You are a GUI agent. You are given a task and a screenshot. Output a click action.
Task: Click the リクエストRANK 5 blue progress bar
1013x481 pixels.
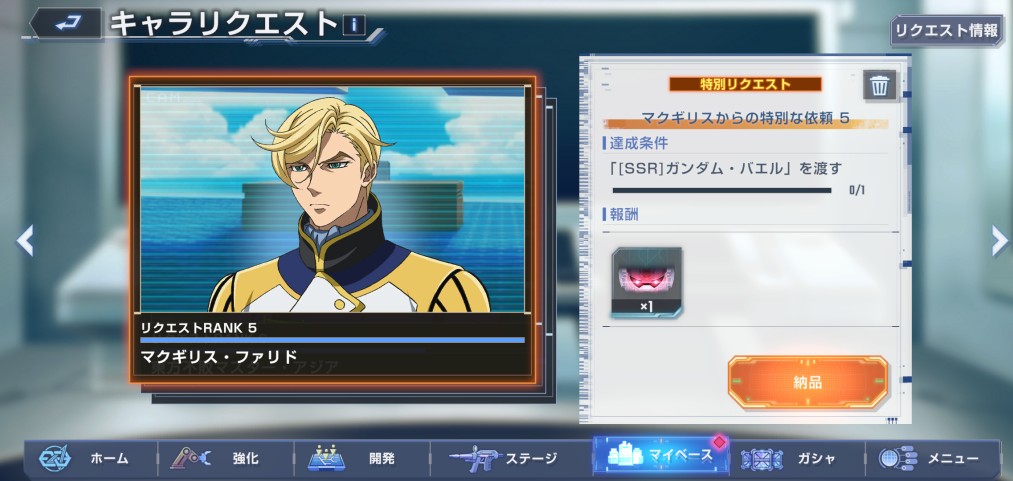click(332, 340)
